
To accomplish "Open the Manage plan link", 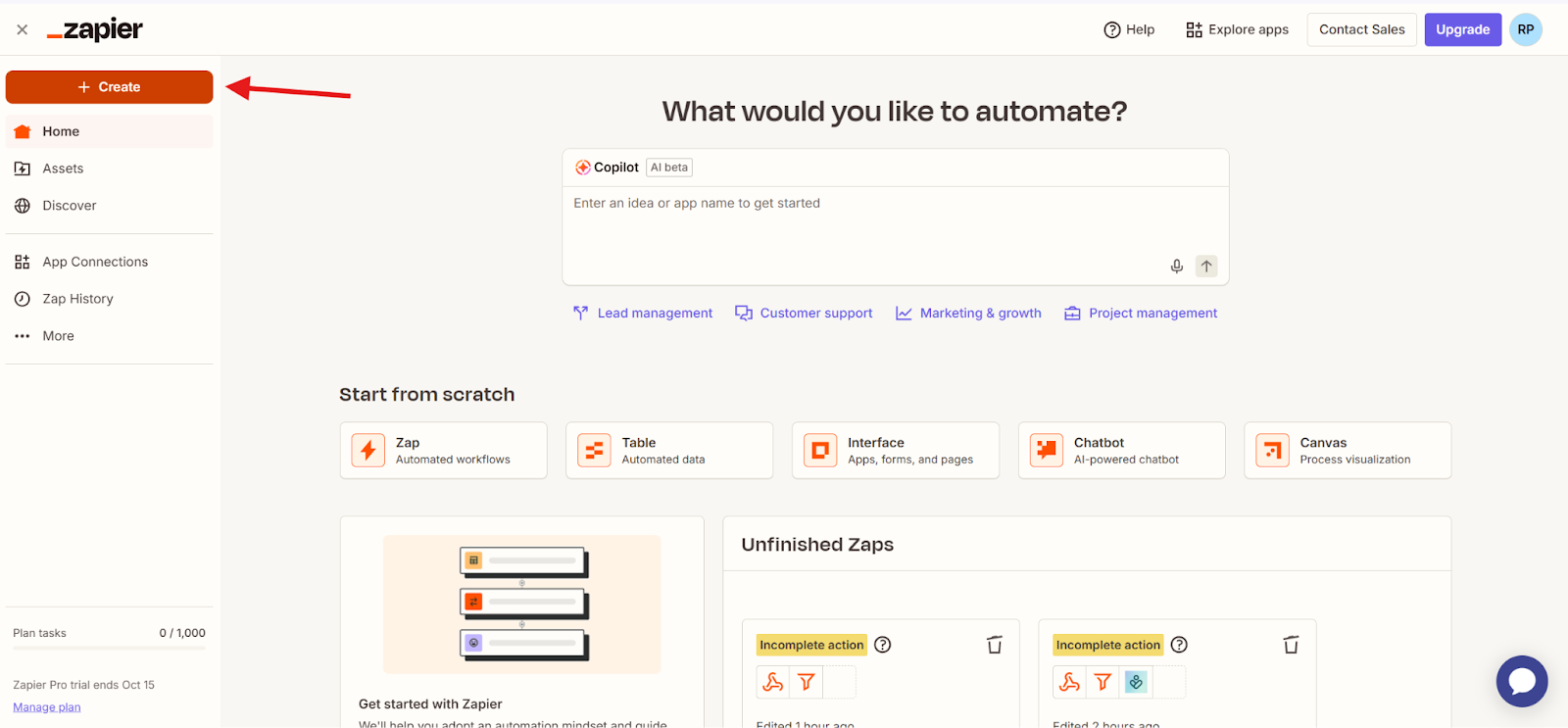I will pos(47,707).
